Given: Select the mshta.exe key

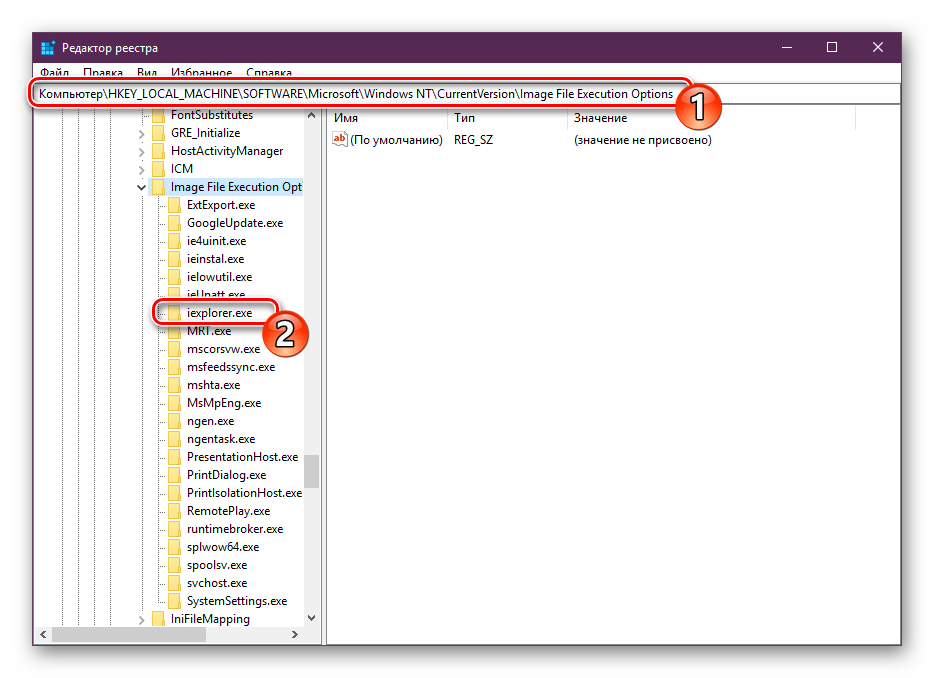Looking at the screenshot, I should pyautogui.click(x=213, y=385).
